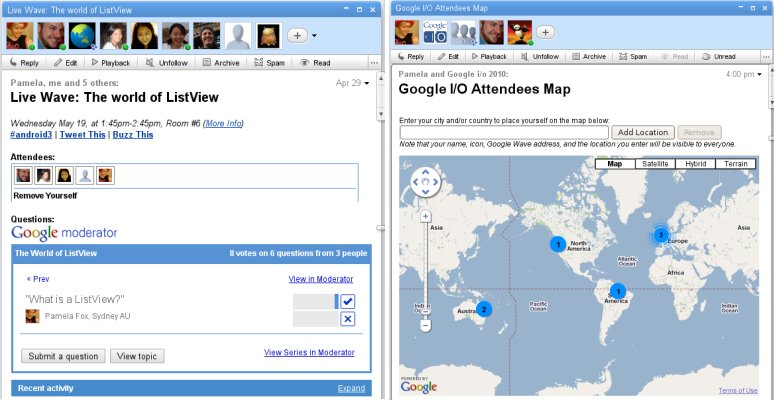Add participant to Live Wave ListView wave
Image resolution: width=774 pixels, height=400 pixels.
pos(298,36)
